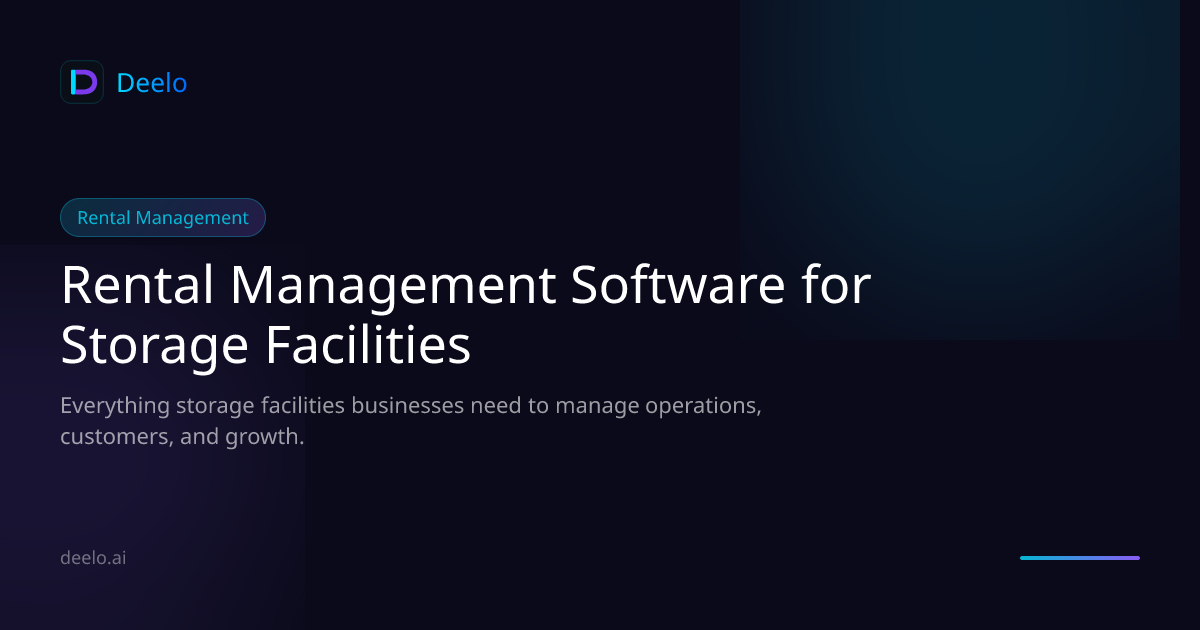Click the Deelo D logo icon

tap(82, 82)
